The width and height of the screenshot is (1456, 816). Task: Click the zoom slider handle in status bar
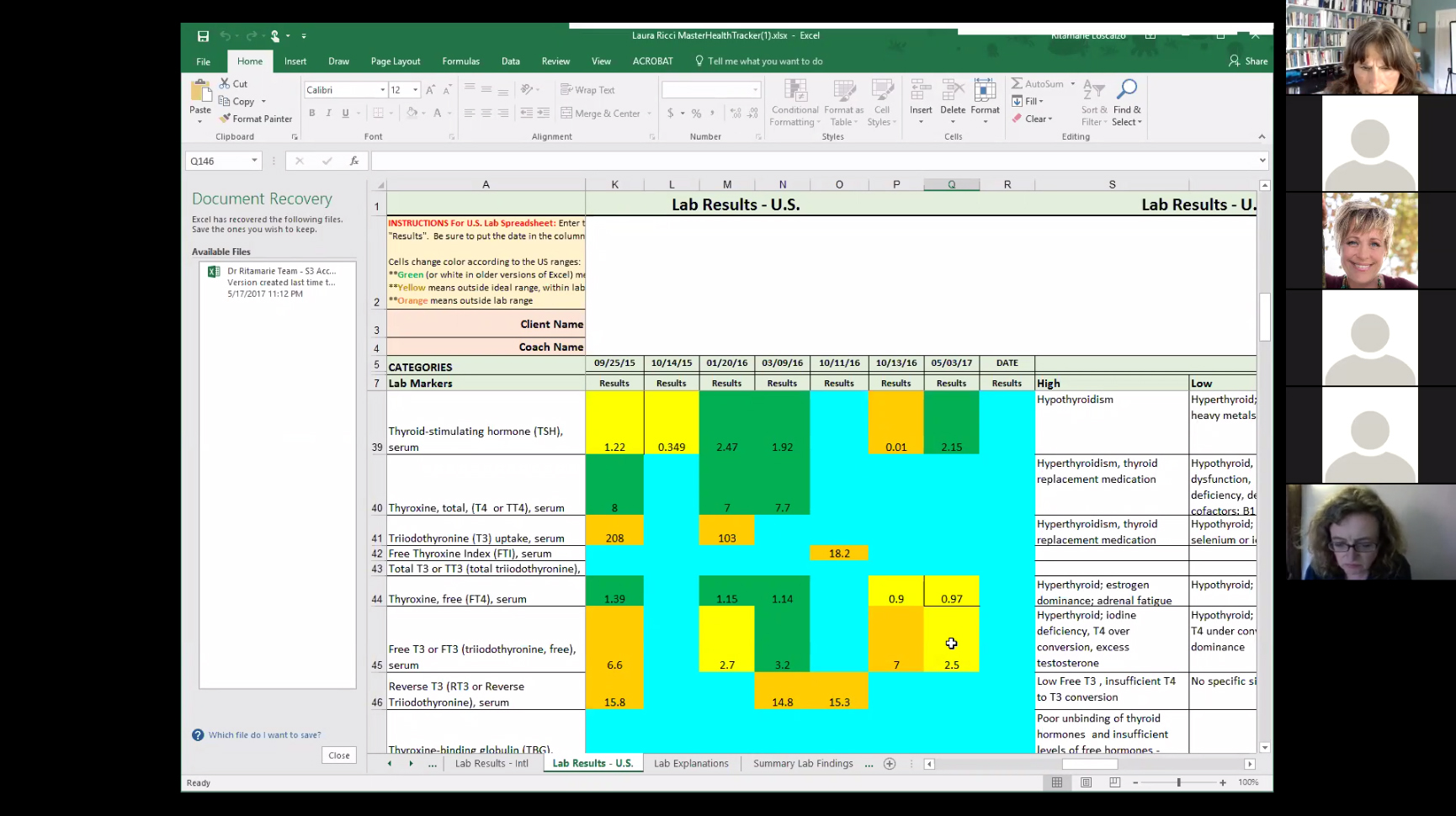[1178, 782]
